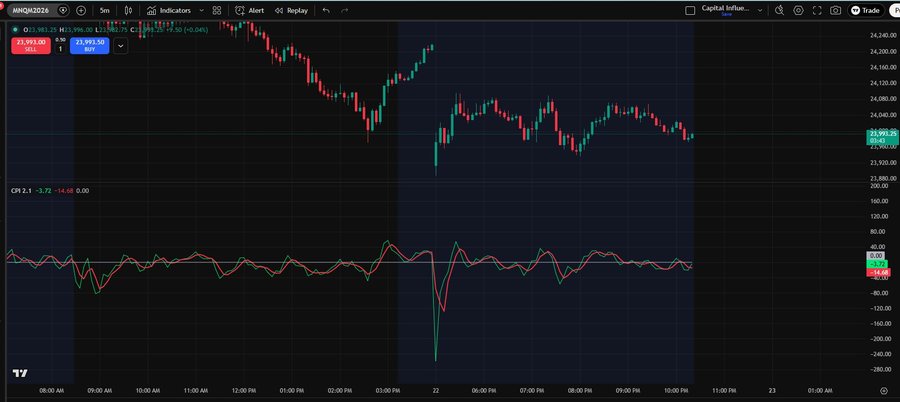The height and width of the screenshot is (402, 900).
Task: Click the 22 date label on time axis
Action: point(436,391)
